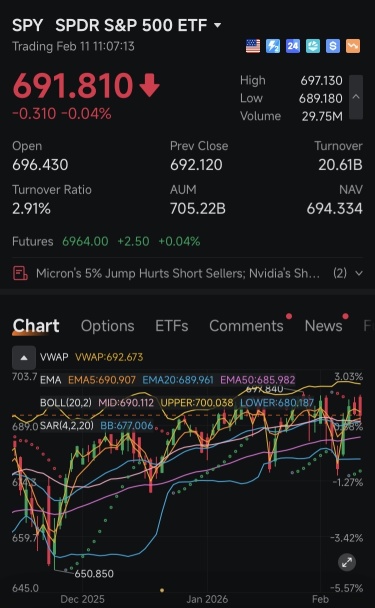Tap the Level 2 lightning badge icon
This screenshot has height=608, width=375.
[x=273, y=46]
